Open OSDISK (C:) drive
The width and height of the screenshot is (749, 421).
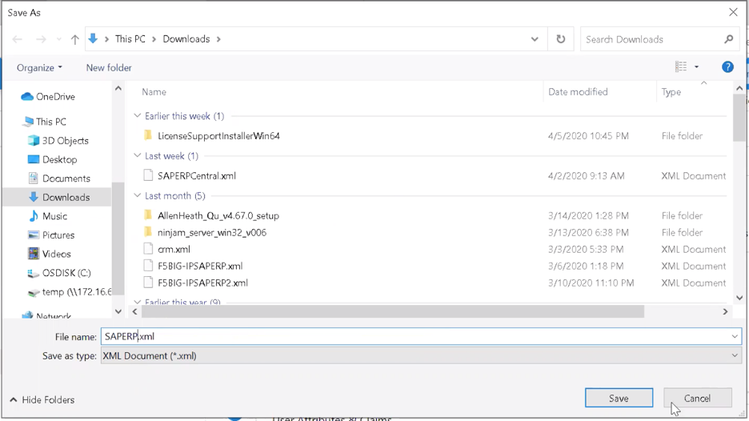pos(59,273)
